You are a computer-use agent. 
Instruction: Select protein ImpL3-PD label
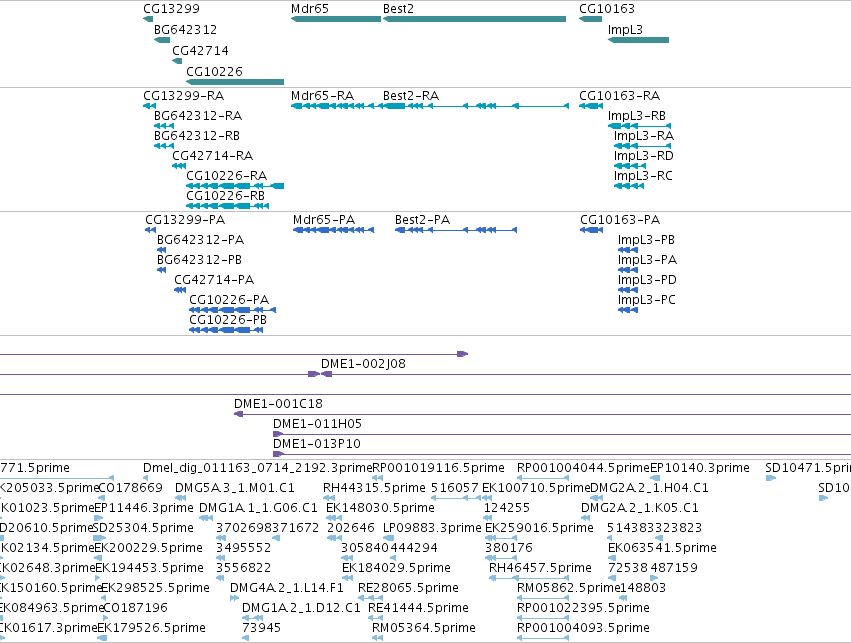click(647, 280)
